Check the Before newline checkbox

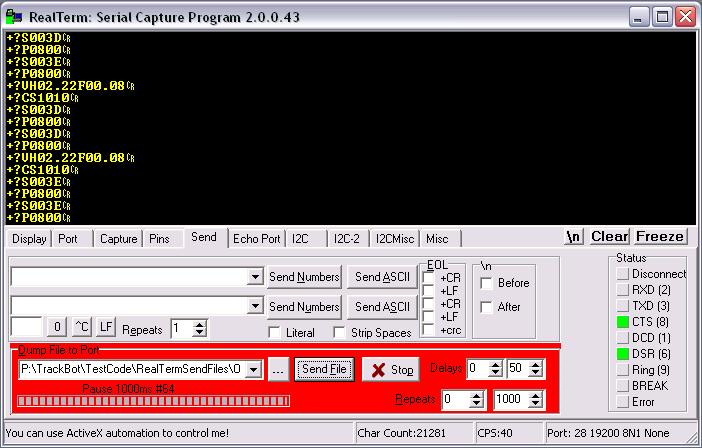[x=486, y=283]
